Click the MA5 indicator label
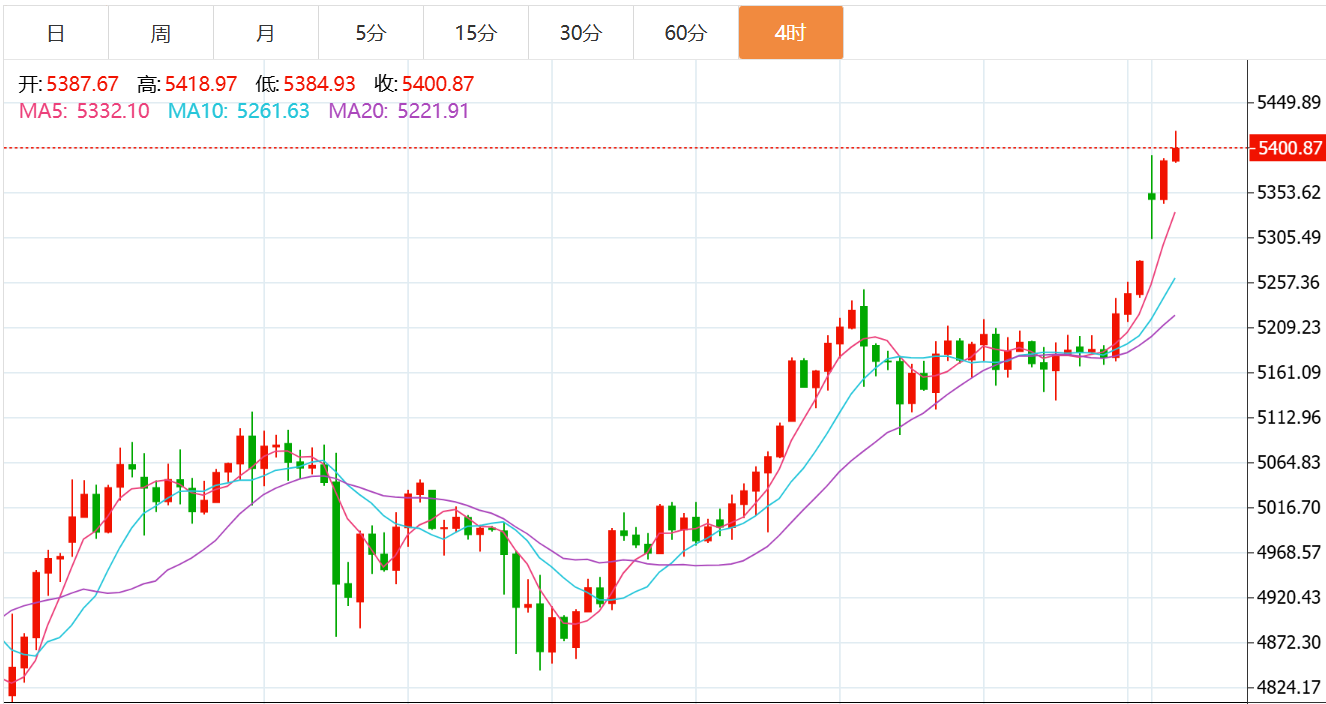 84,111
